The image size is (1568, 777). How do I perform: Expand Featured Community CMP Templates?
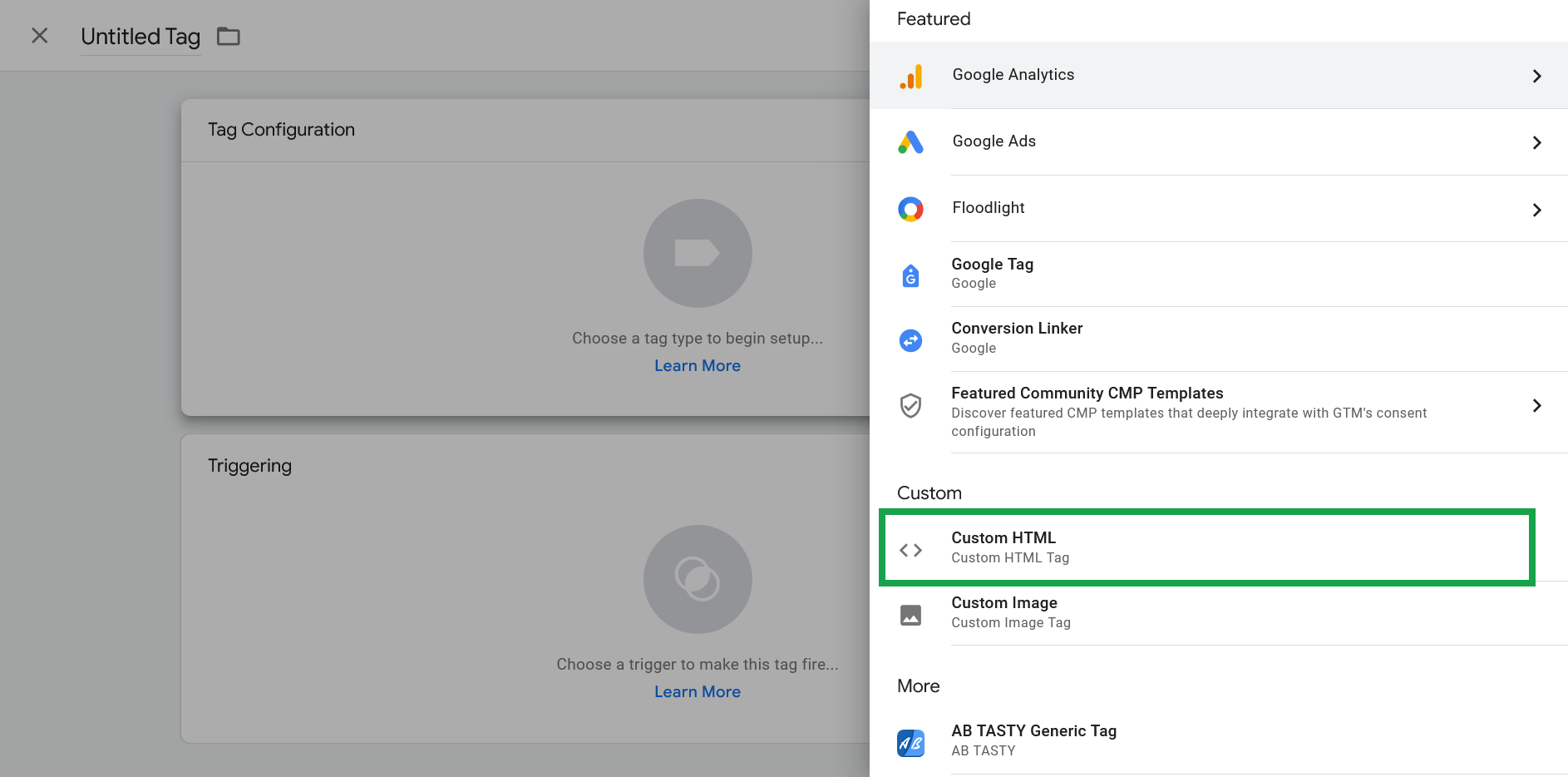1537,406
